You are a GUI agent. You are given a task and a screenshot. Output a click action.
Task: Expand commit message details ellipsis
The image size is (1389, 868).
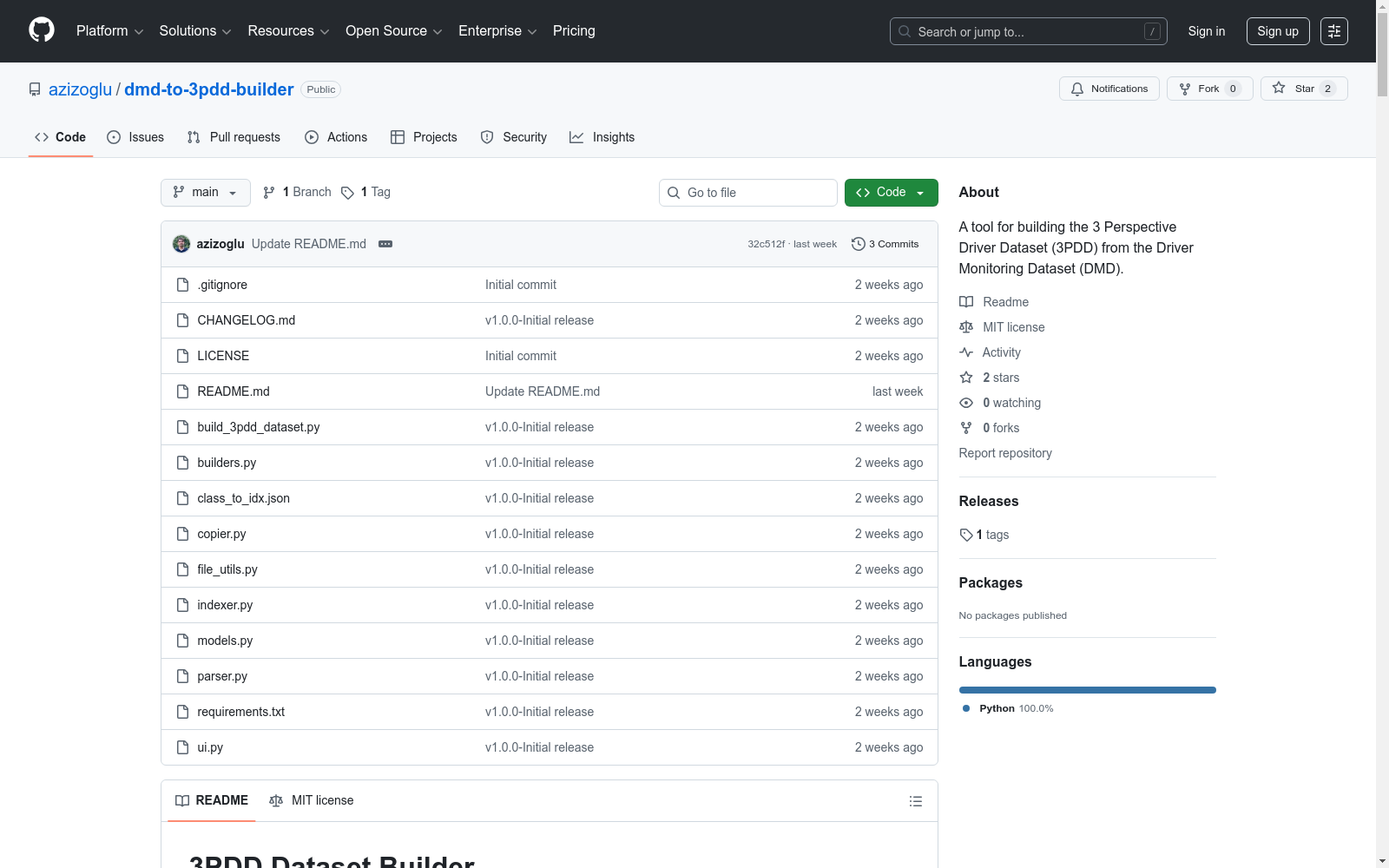385,244
